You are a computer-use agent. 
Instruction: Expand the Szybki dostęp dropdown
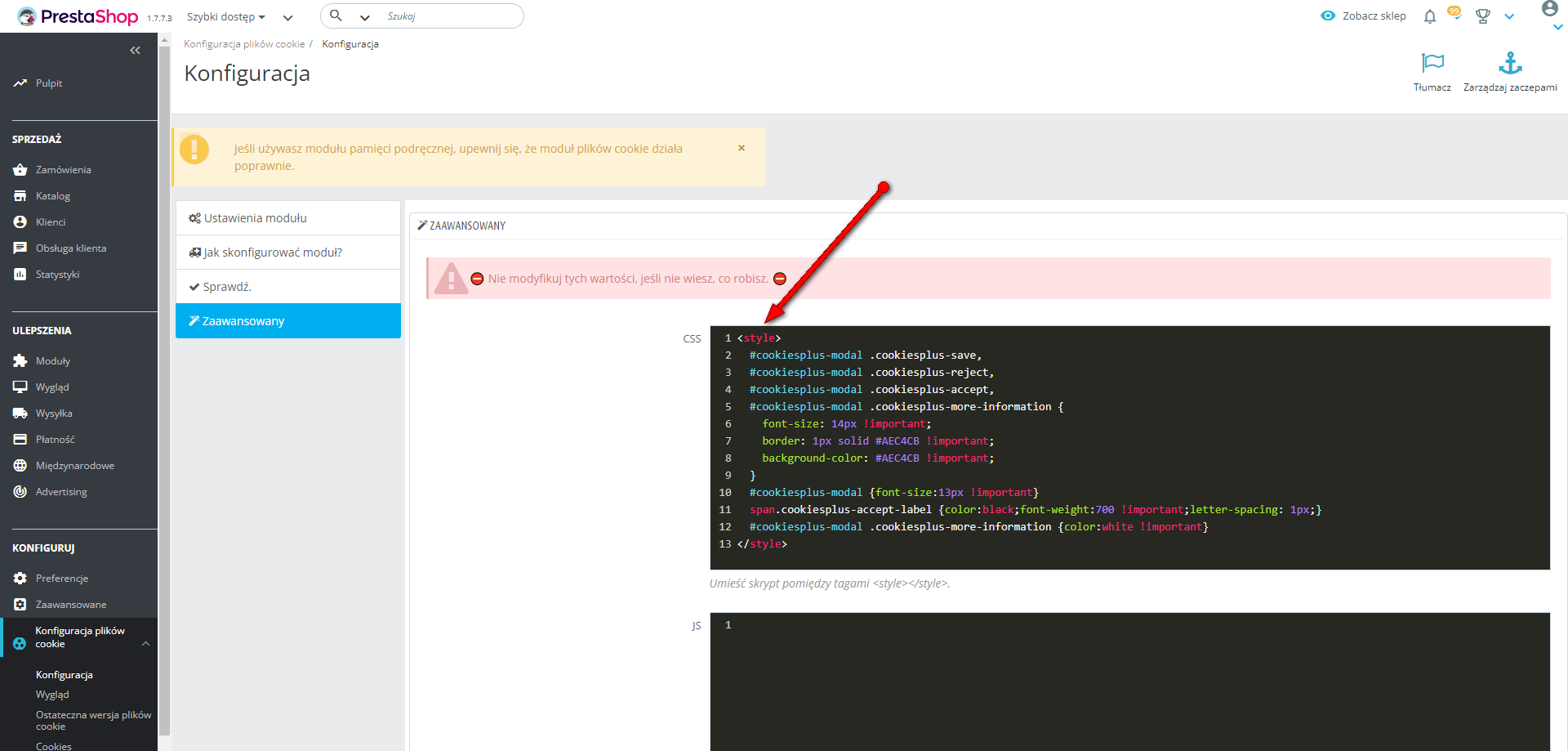click(x=225, y=17)
